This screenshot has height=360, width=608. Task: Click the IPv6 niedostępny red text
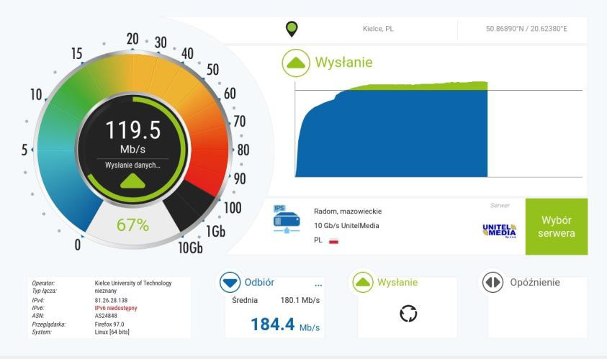click(116, 308)
